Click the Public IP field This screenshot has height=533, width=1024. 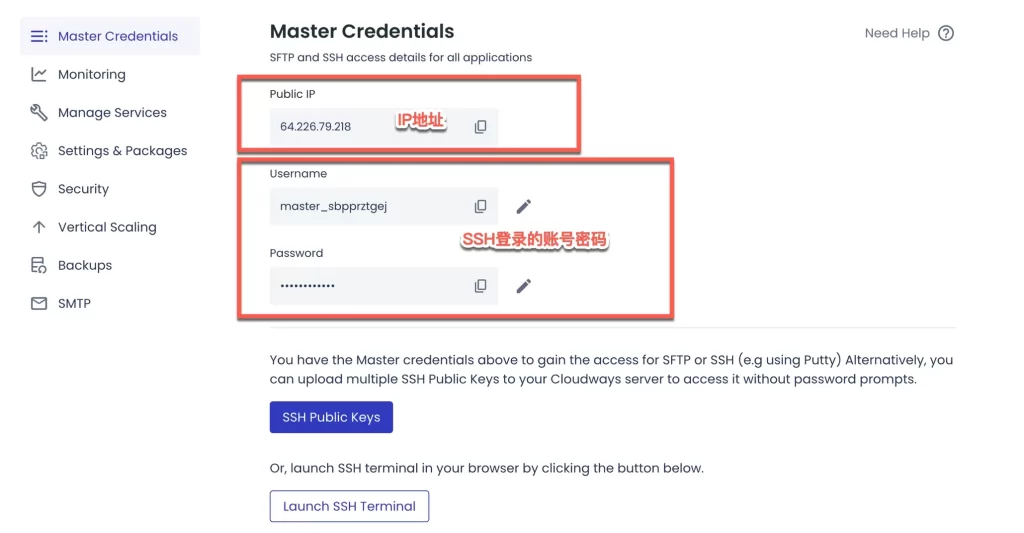384,127
